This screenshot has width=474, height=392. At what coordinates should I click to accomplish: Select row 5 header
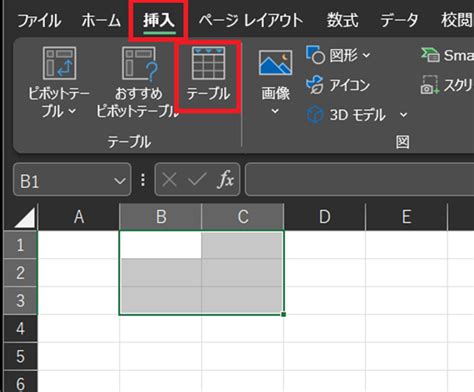tap(20, 356)
